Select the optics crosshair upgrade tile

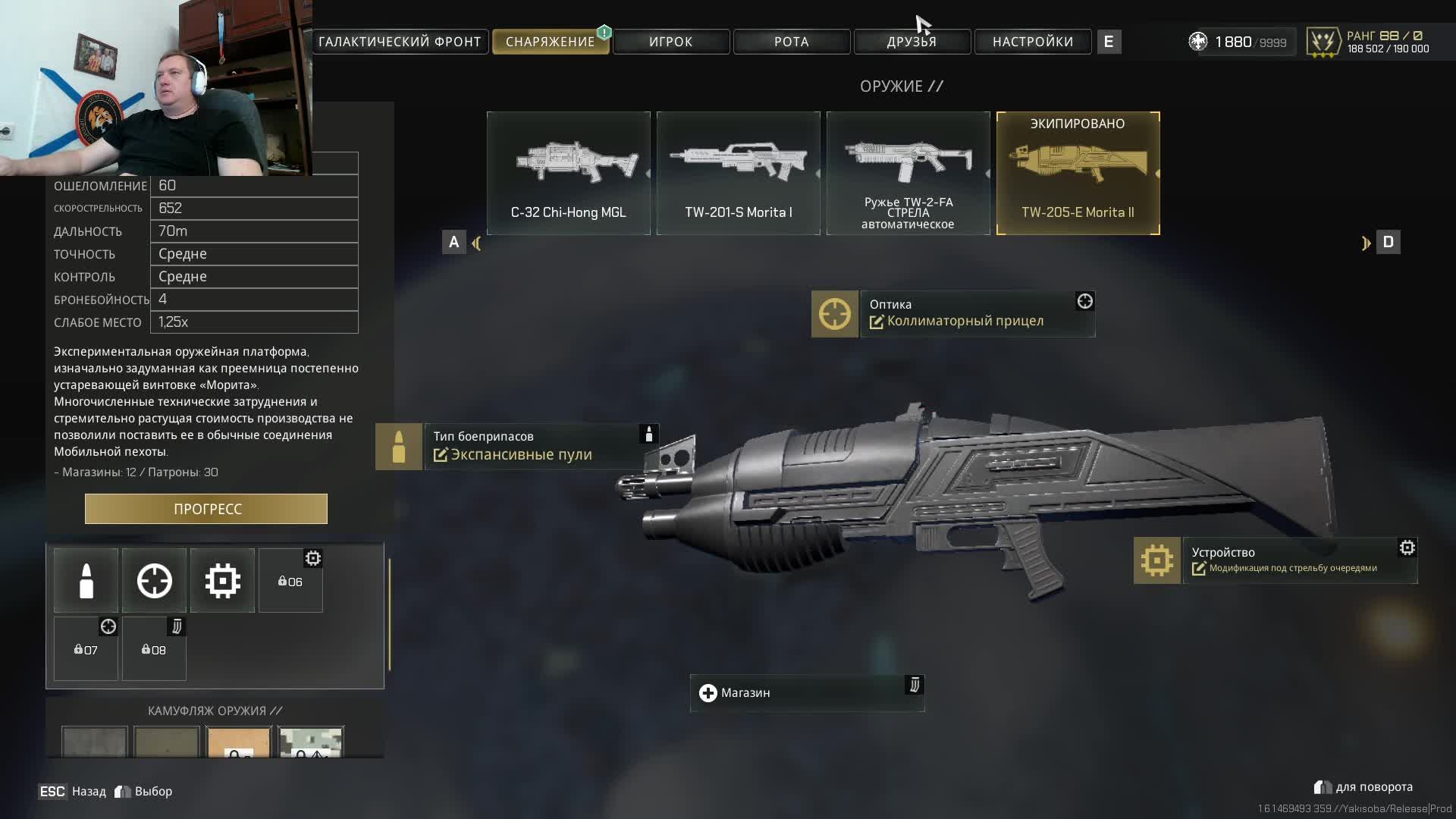point(154,581)
